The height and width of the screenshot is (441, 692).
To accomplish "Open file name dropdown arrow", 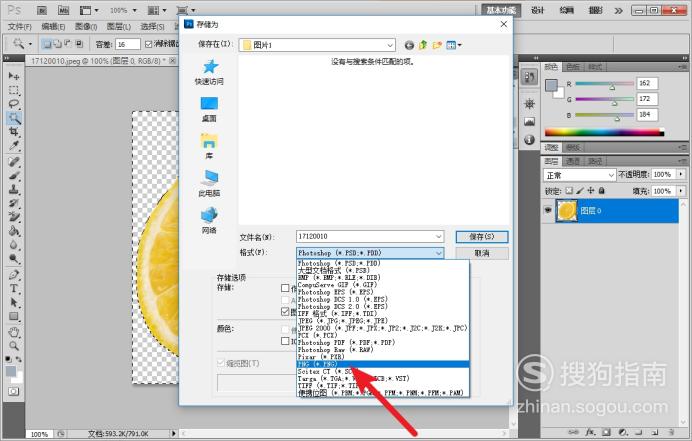I will (439, 237).
